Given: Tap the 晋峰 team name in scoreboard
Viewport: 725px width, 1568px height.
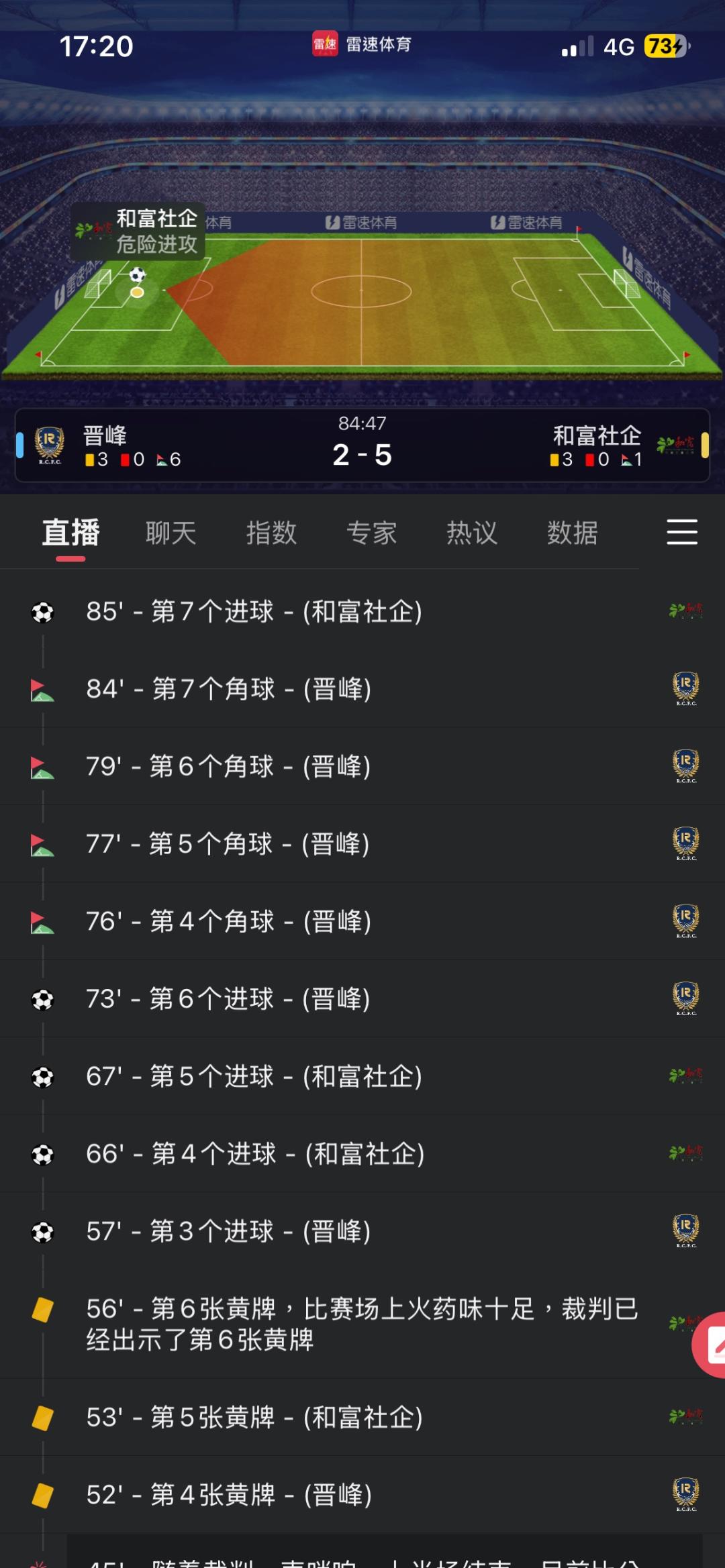Looking at the screenshot, I should 105,435.
